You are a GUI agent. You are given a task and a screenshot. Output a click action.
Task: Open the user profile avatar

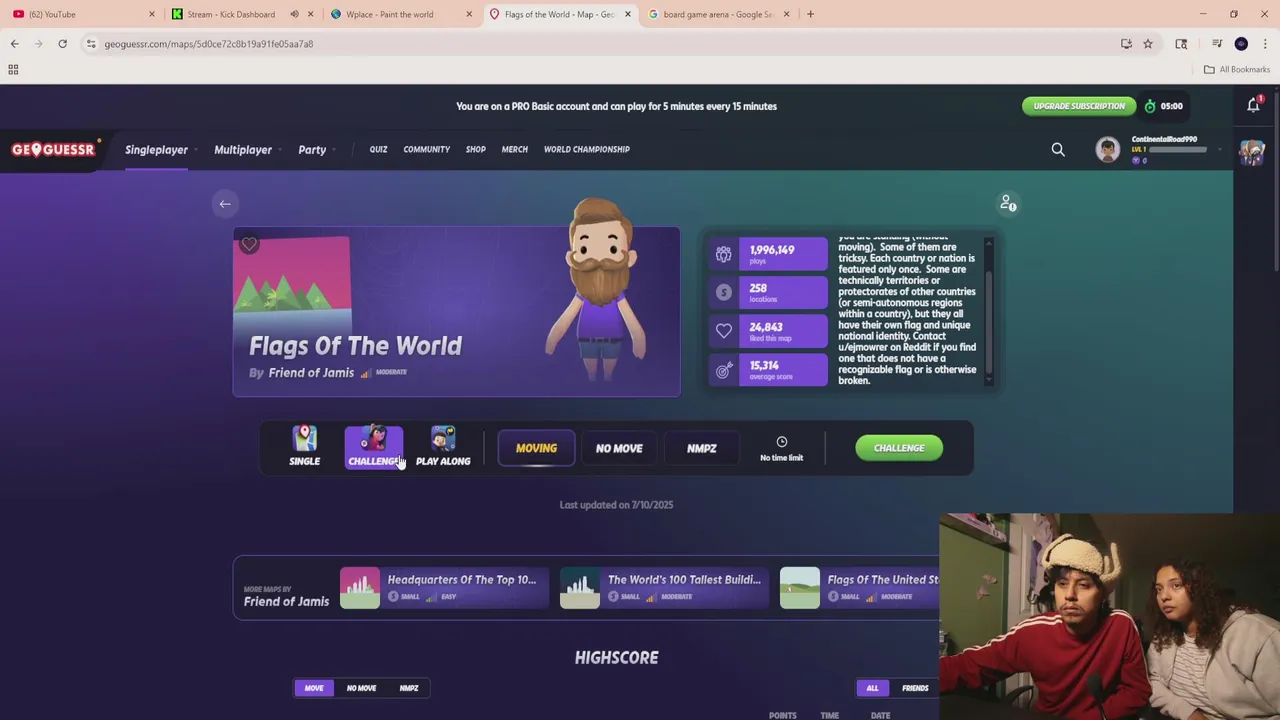tap(1107, 150)
